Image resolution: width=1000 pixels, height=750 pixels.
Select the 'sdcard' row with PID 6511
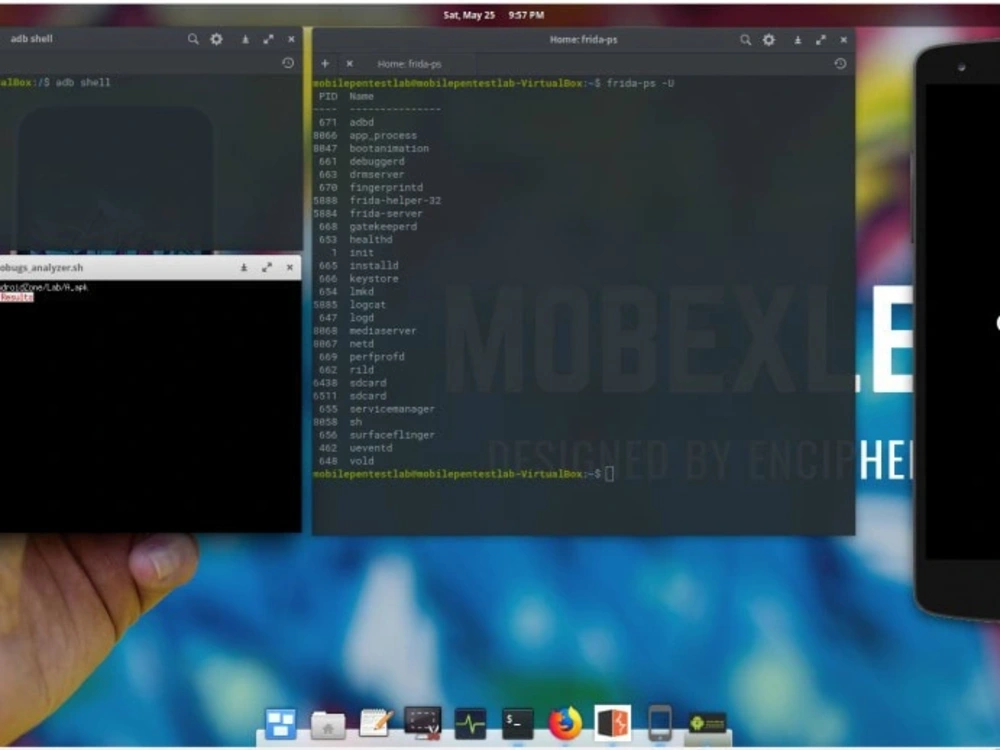pyautogui.click(x=349, y=396)
